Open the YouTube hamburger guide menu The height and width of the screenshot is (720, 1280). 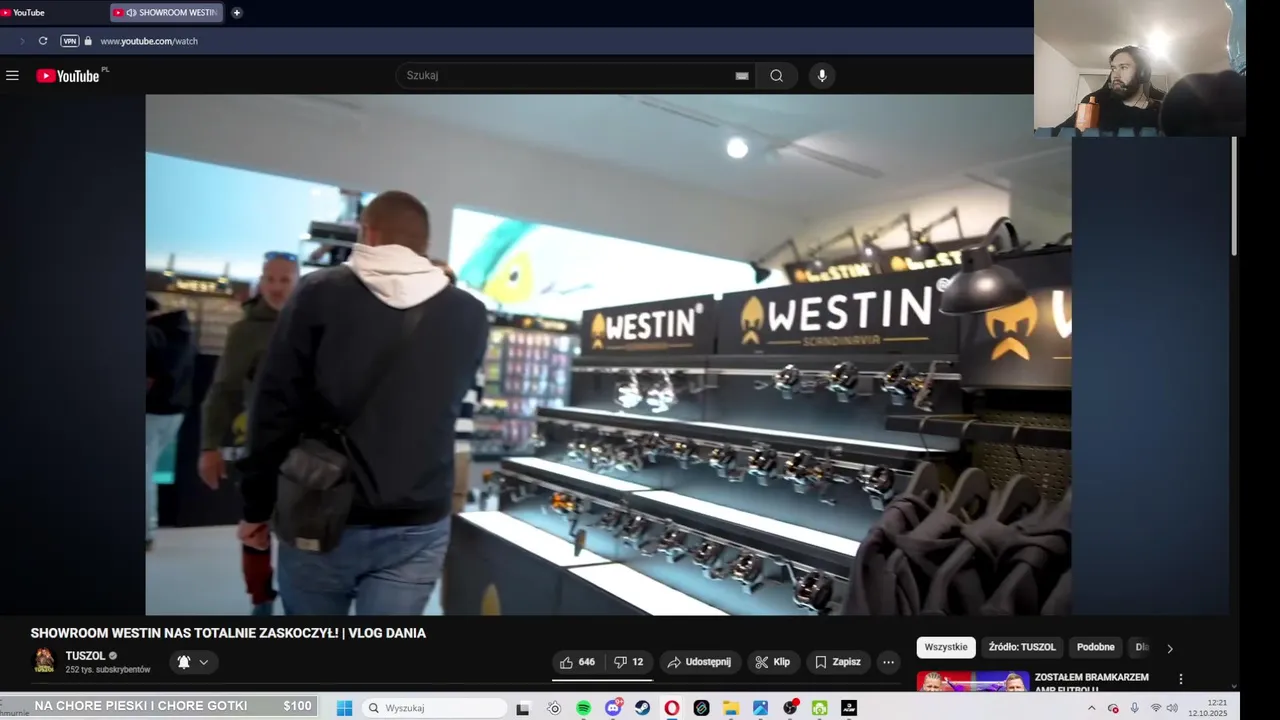pos(12,76)
